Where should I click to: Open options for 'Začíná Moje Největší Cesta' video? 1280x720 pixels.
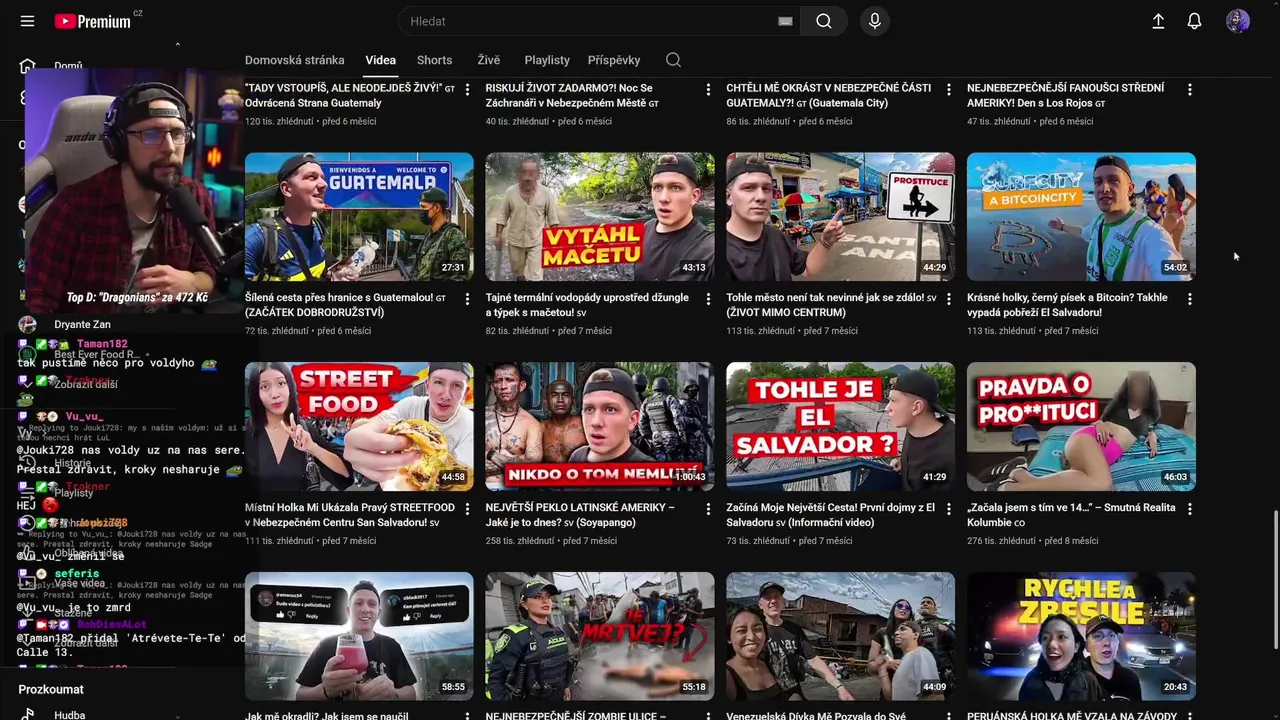[949, 509]
